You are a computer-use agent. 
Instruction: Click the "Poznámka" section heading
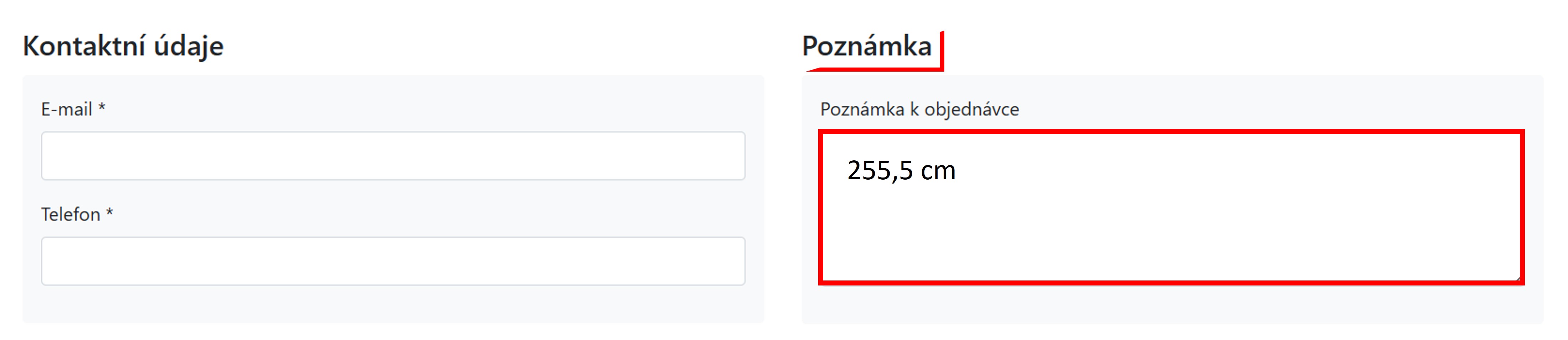pos(867,46)
